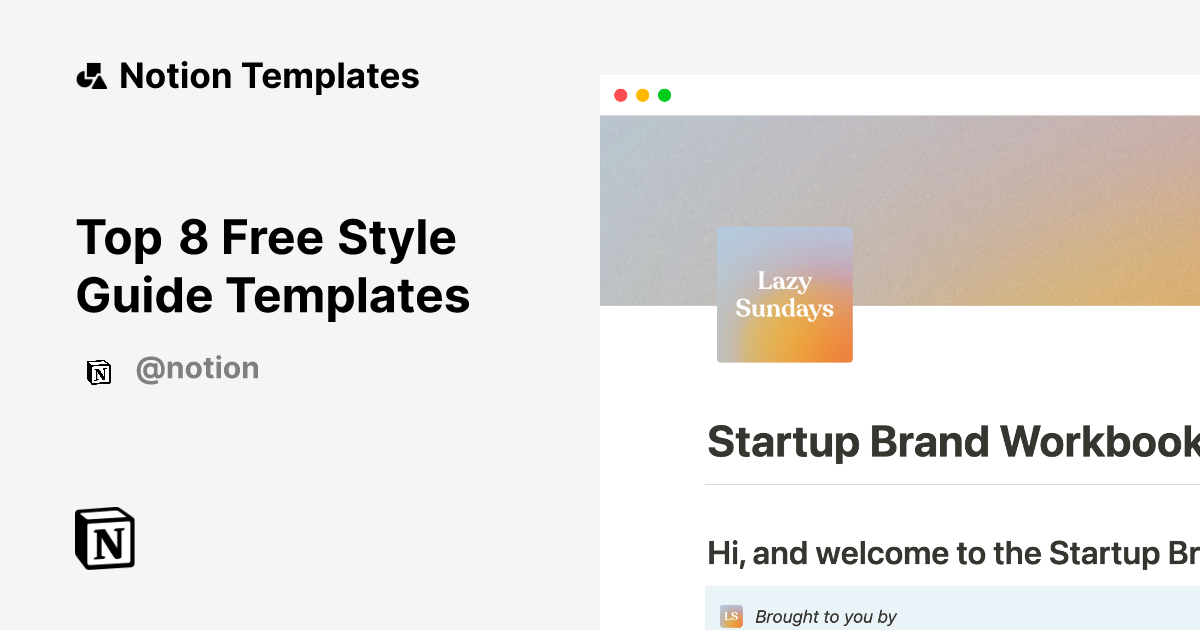The width and height of the screenshot is (1200, 630).
Task: Click the Lazy Sundays cover thumbnail
Action: click(x=785, y=294)
